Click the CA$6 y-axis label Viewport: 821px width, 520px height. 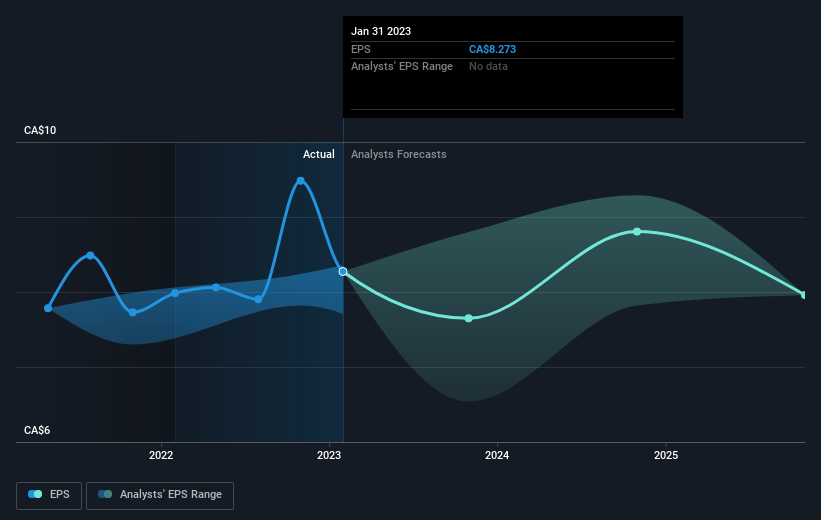pyautogui.click(x=37, y=430)
